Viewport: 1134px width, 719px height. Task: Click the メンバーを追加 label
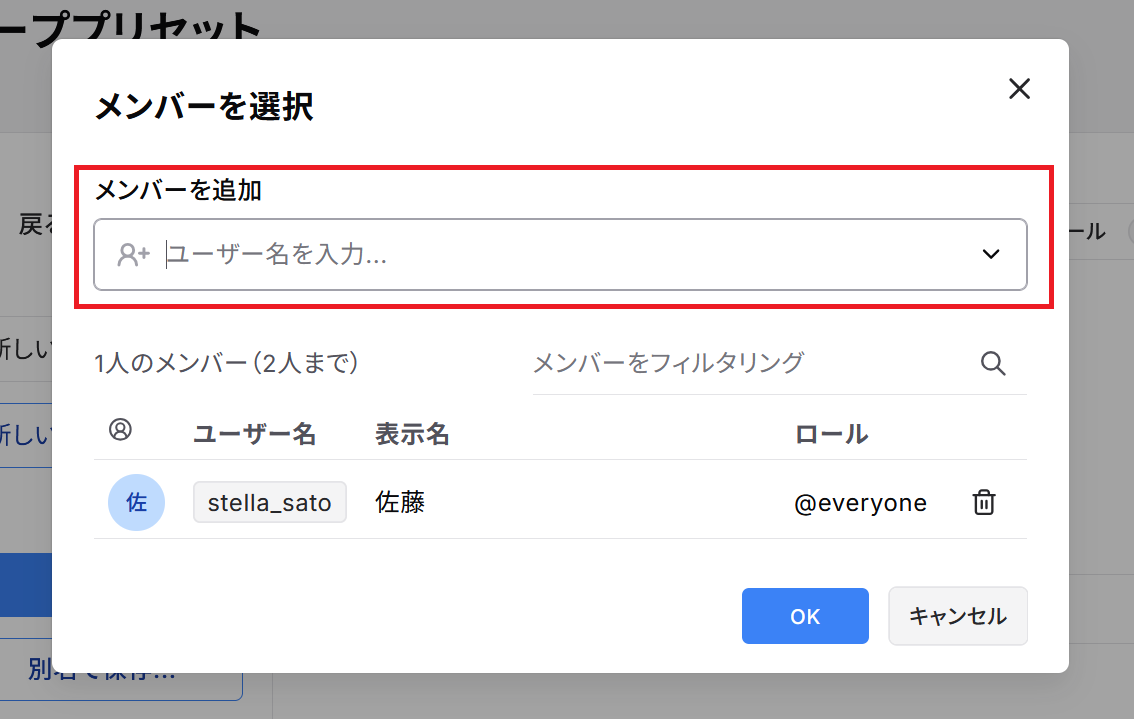(x=179, y=190)
